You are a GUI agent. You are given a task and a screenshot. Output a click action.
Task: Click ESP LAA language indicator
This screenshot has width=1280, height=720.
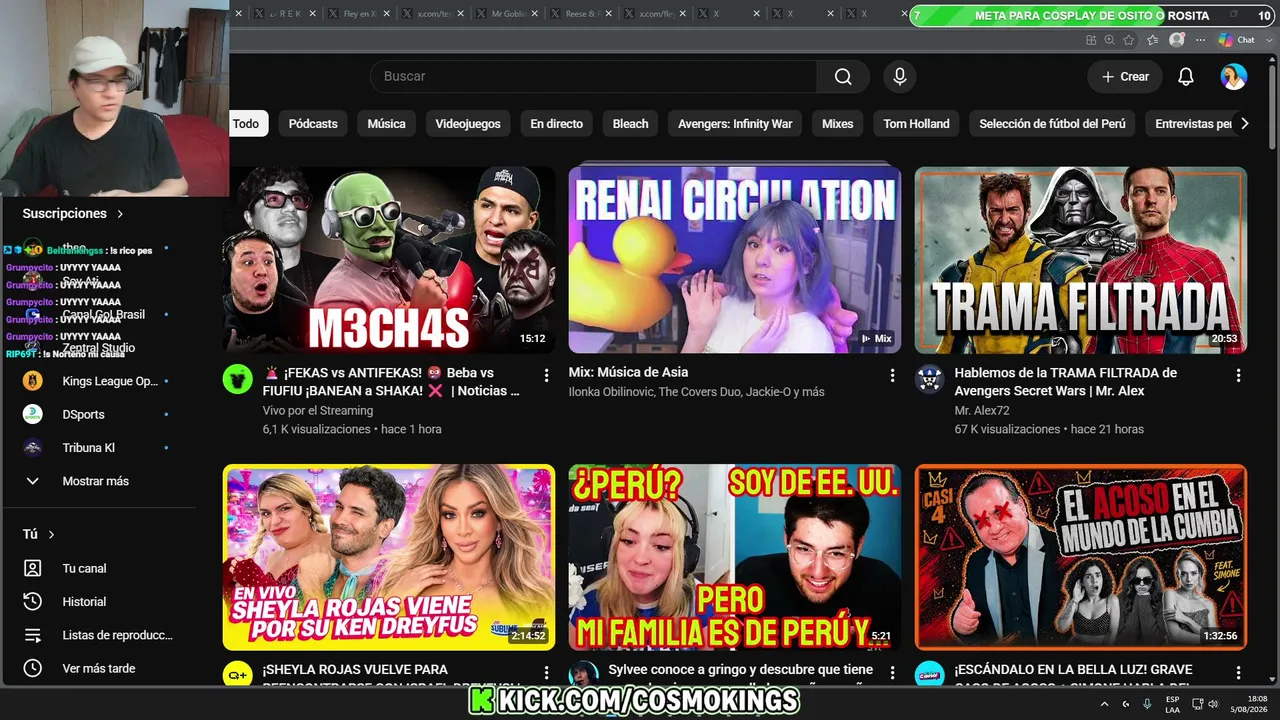(x=1173, y=704)
